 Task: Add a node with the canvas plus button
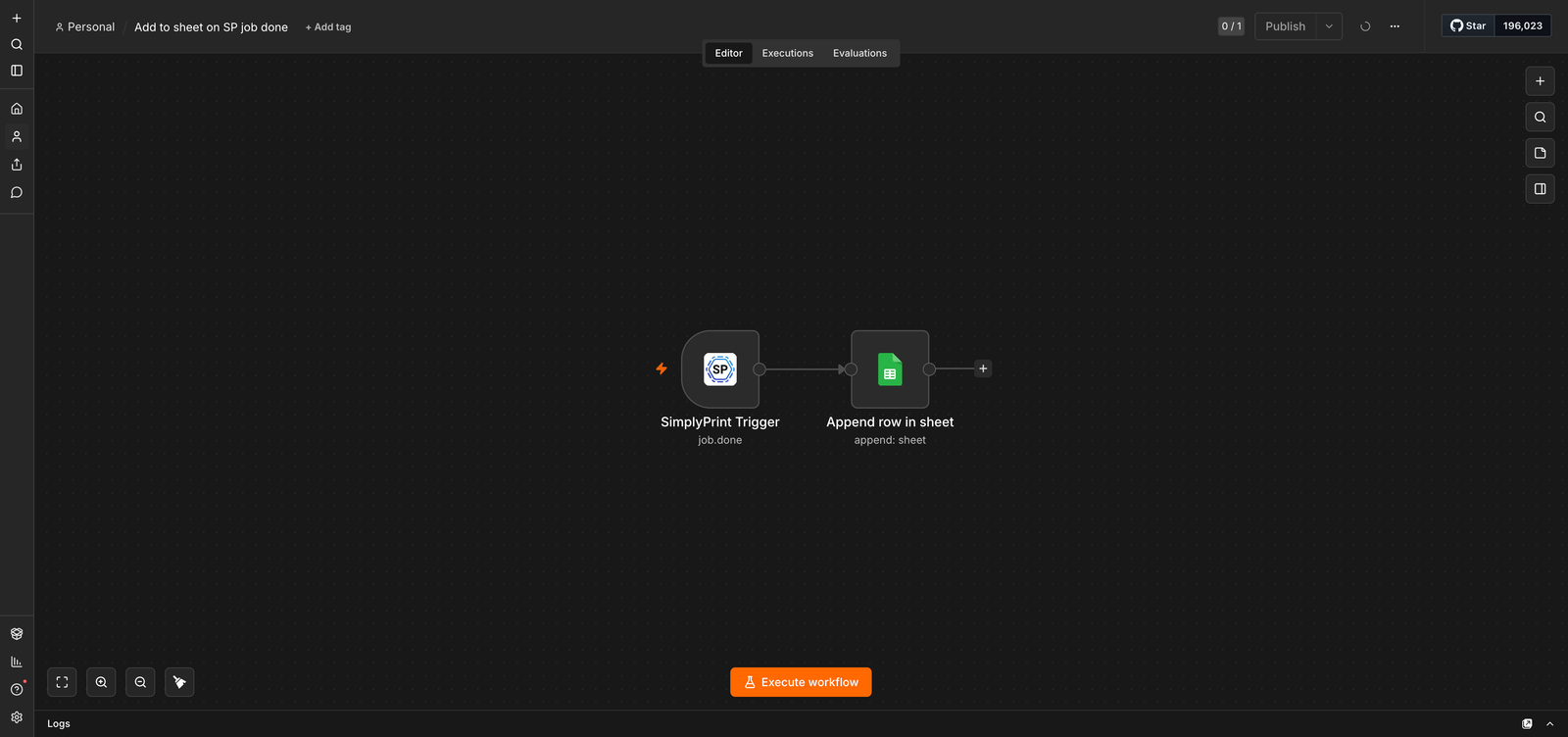pos(1540,81)
